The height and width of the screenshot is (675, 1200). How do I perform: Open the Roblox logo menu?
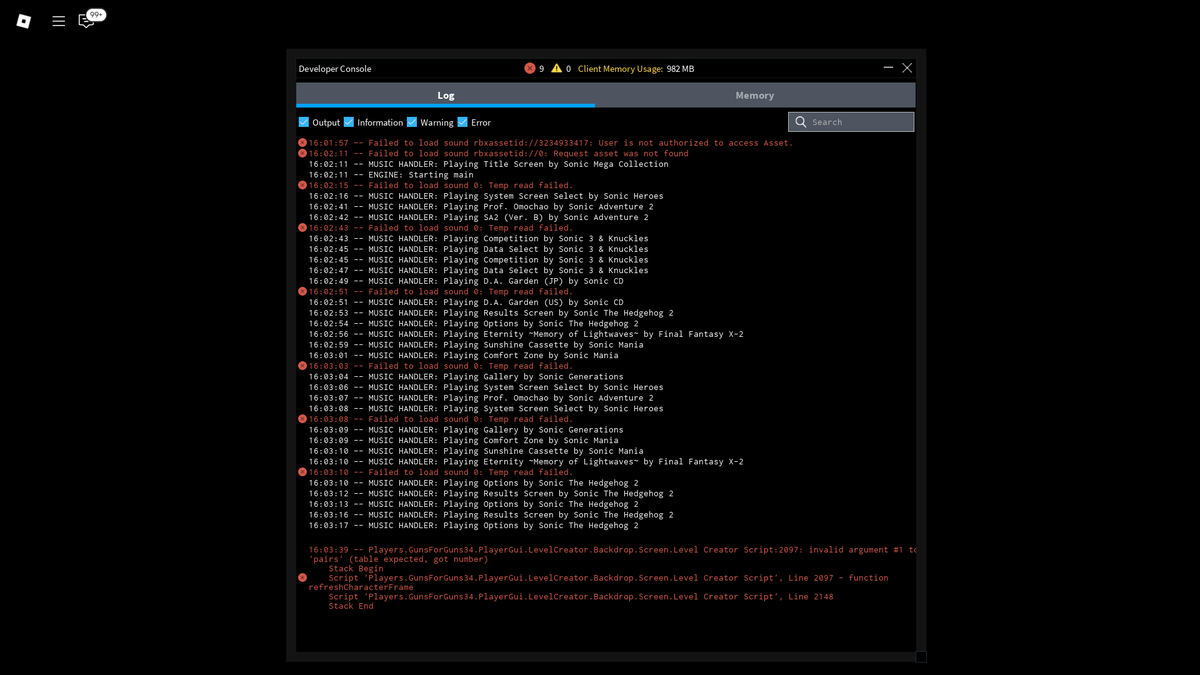point(24,21)
